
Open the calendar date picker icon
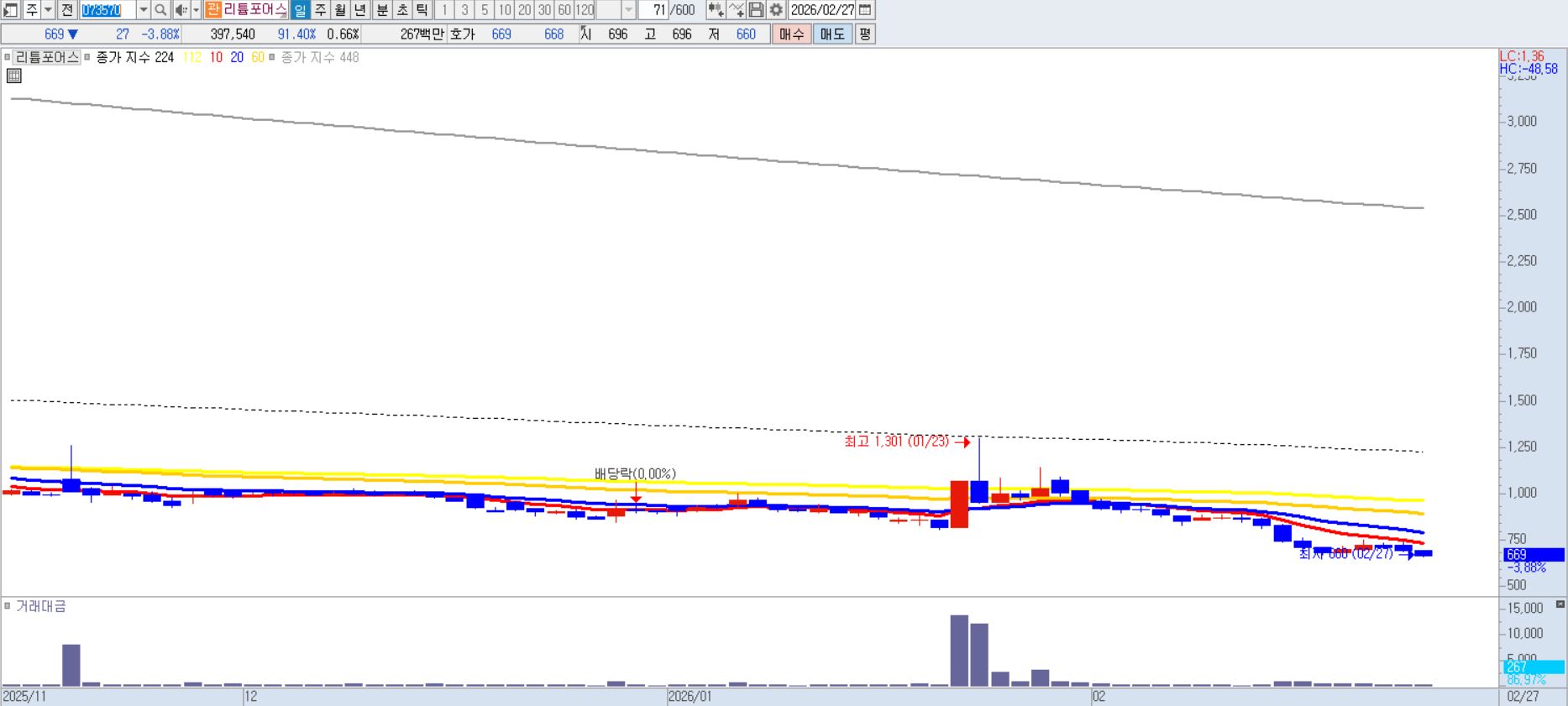pos(865,10)
